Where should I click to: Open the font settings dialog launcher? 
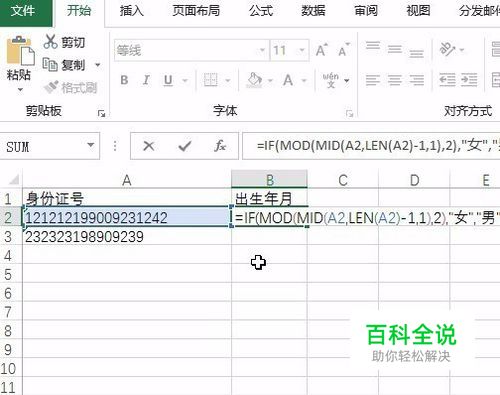click(349, 114)
